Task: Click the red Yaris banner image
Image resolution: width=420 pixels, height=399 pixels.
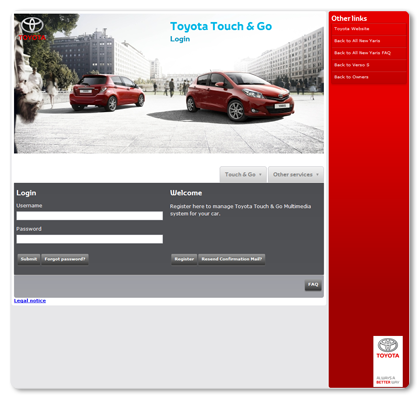Action: click(x=169, y=84)
